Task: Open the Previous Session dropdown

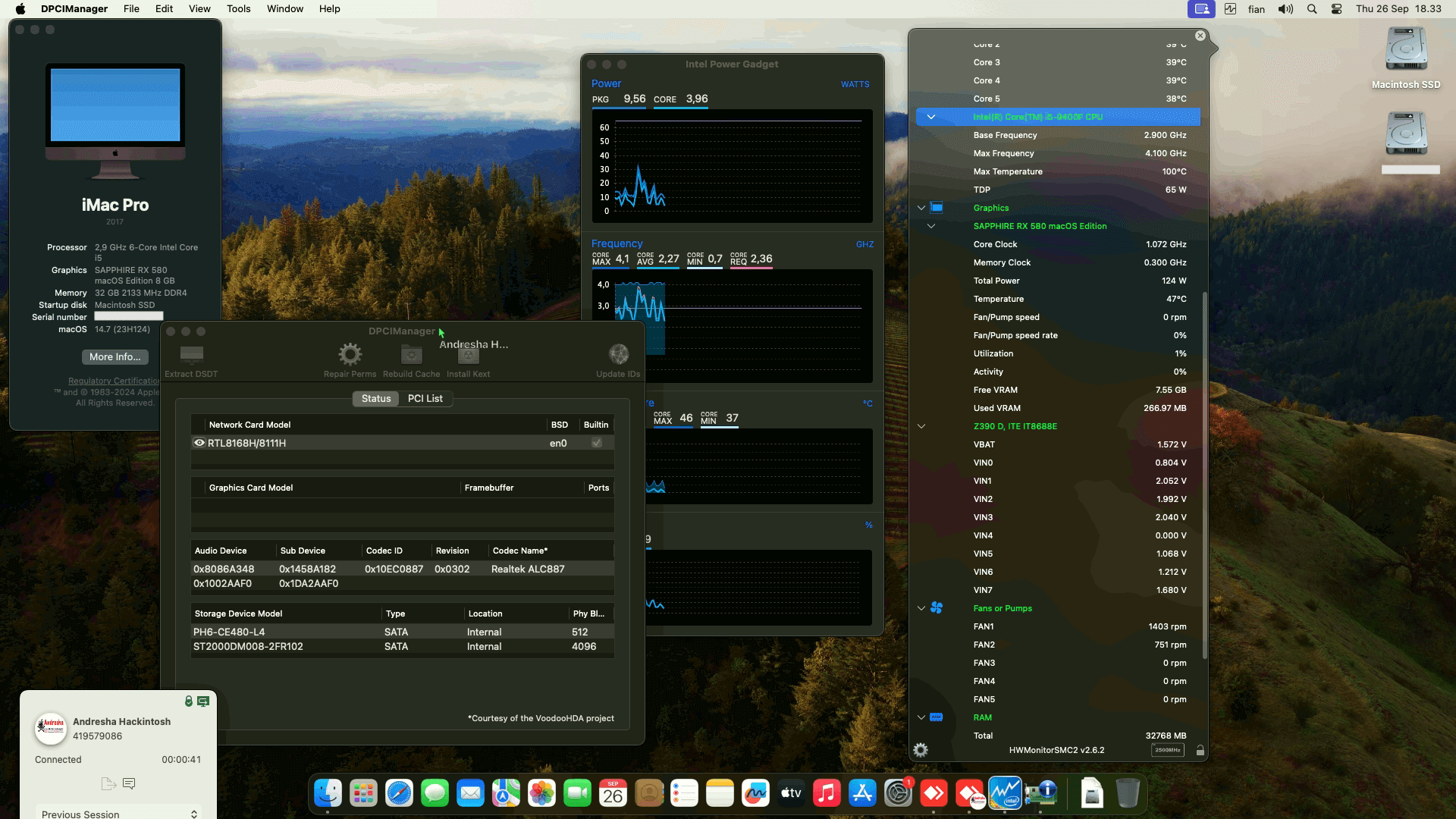Action: 119,813
